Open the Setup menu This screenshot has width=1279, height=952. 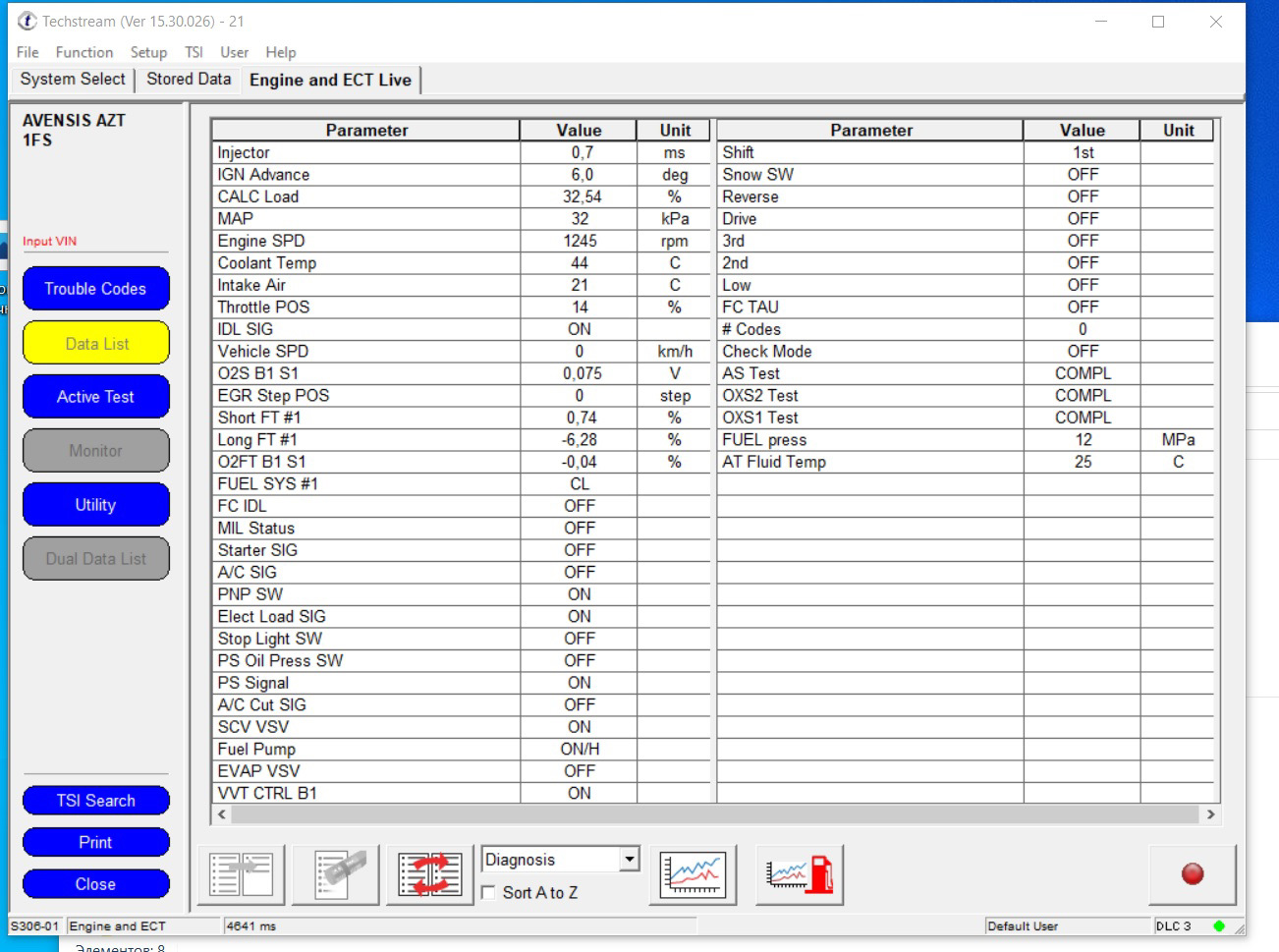click(x=148, y=52)
